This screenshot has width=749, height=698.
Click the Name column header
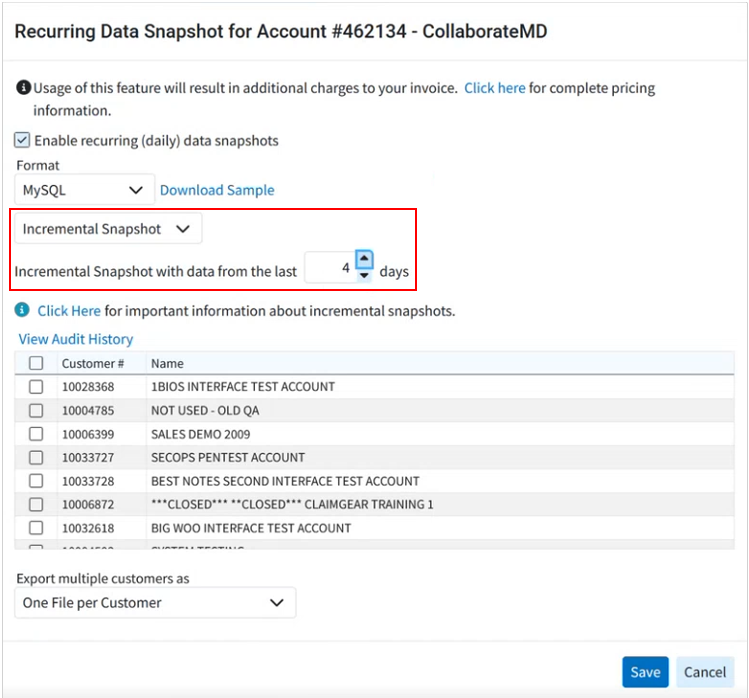point(167,363)
